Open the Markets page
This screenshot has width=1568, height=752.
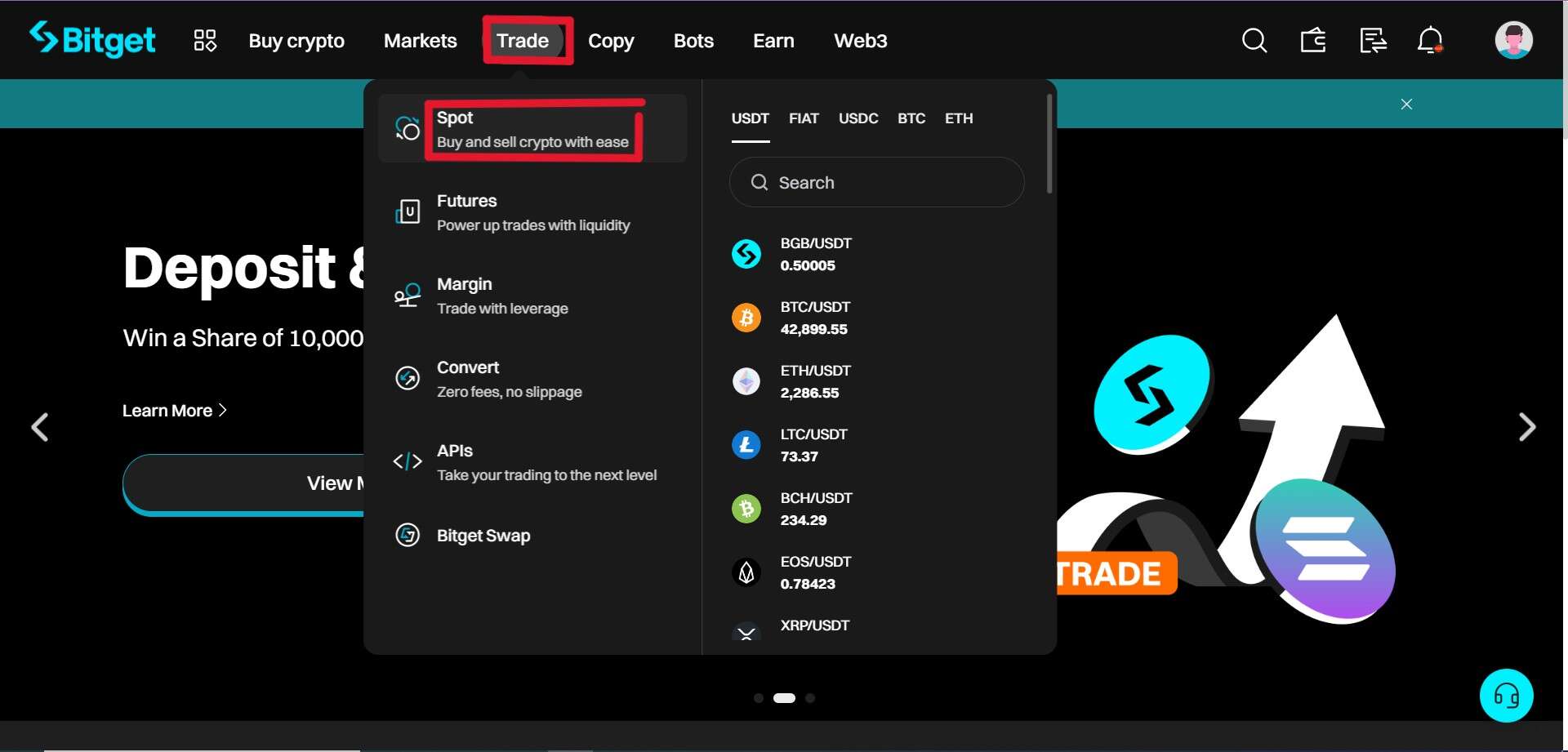point(421,41)
